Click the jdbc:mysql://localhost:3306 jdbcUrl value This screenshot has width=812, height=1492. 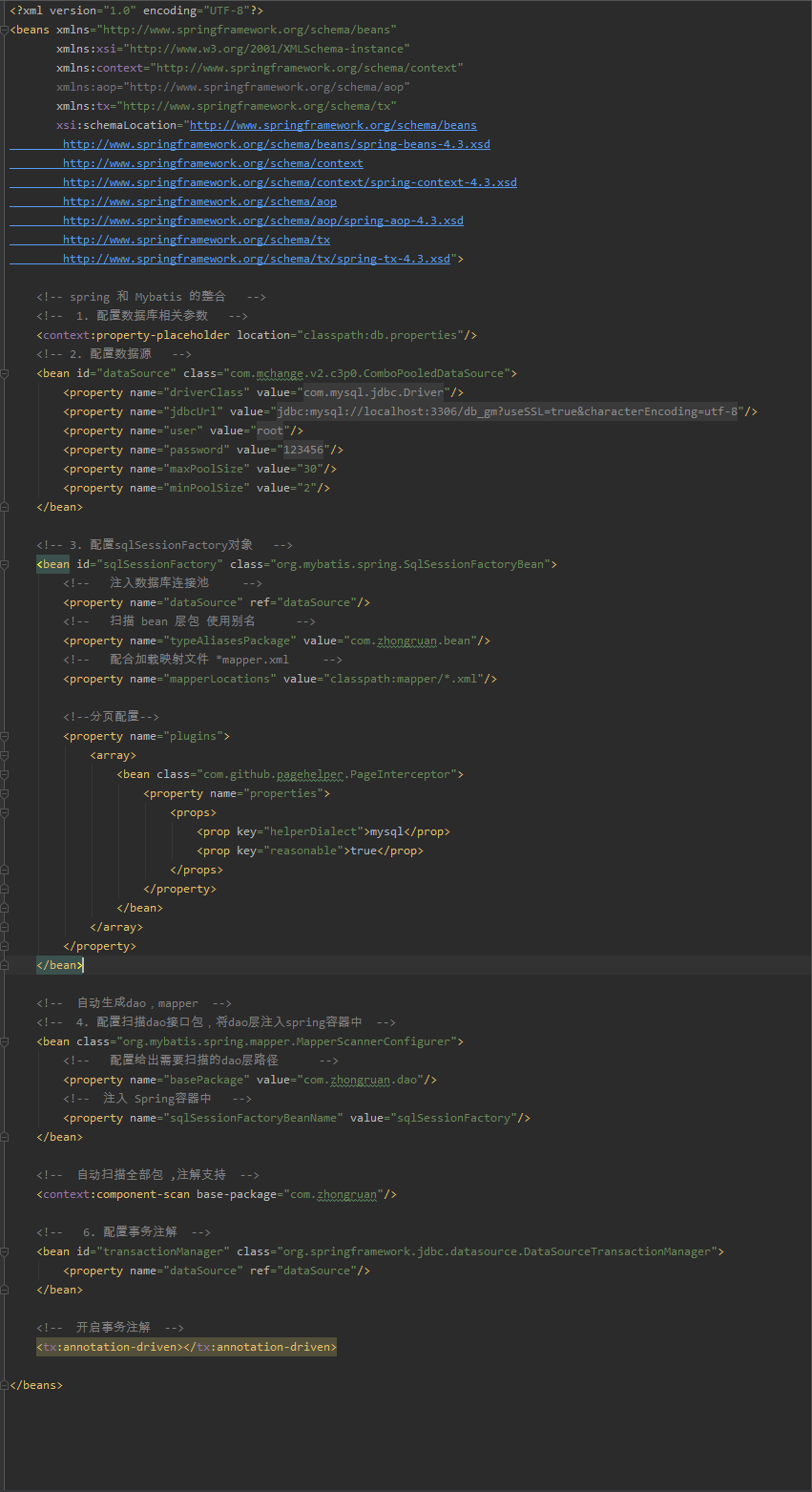(x=508, y=411)
